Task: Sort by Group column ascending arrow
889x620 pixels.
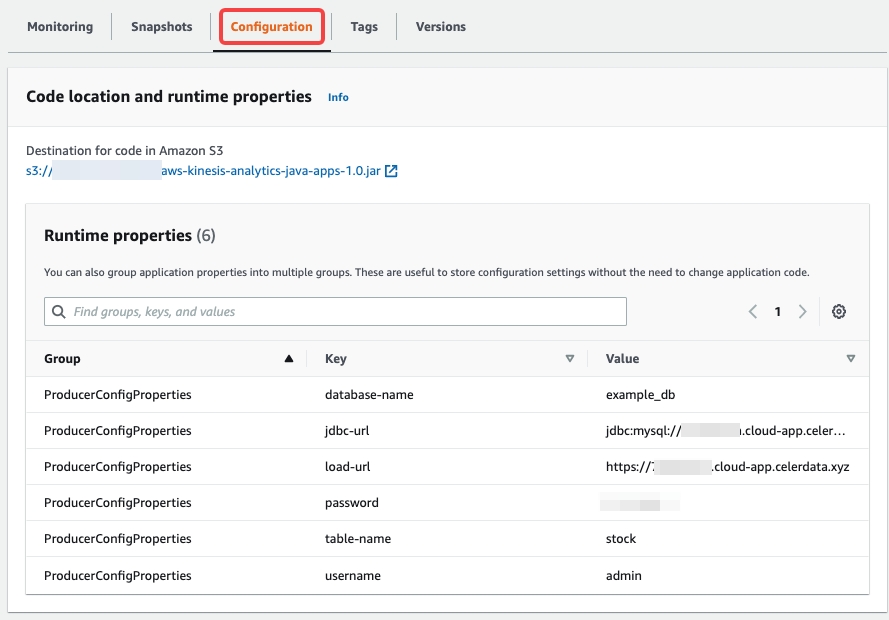Action: point(289,359)
